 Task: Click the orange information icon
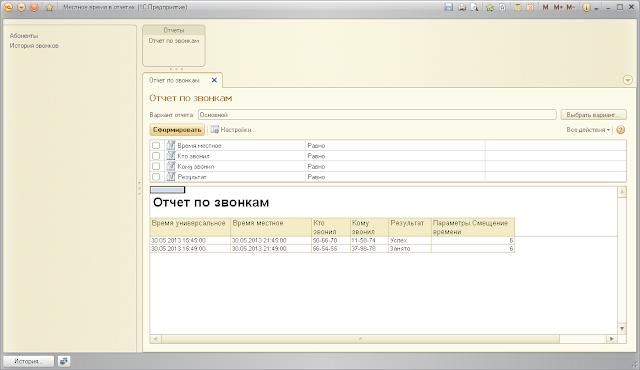click(586, 7)
